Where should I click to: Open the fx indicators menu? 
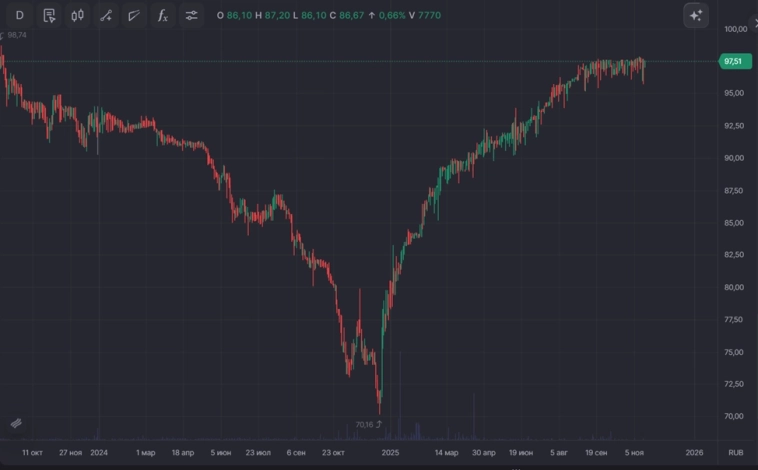[x=163, y=16]
